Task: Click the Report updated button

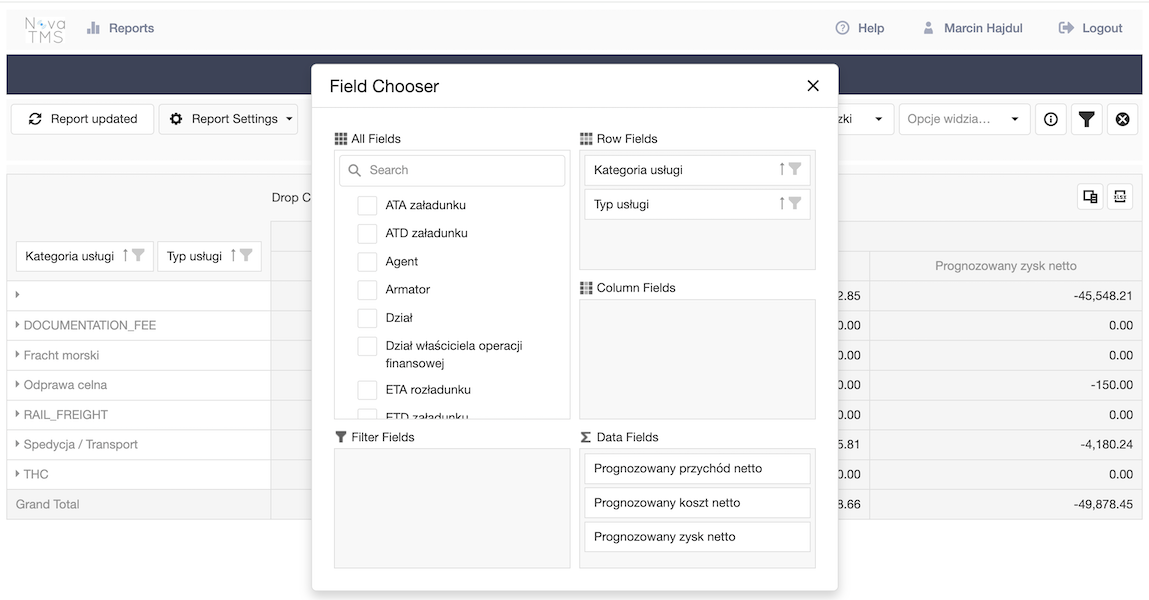Action: (82, 119)
